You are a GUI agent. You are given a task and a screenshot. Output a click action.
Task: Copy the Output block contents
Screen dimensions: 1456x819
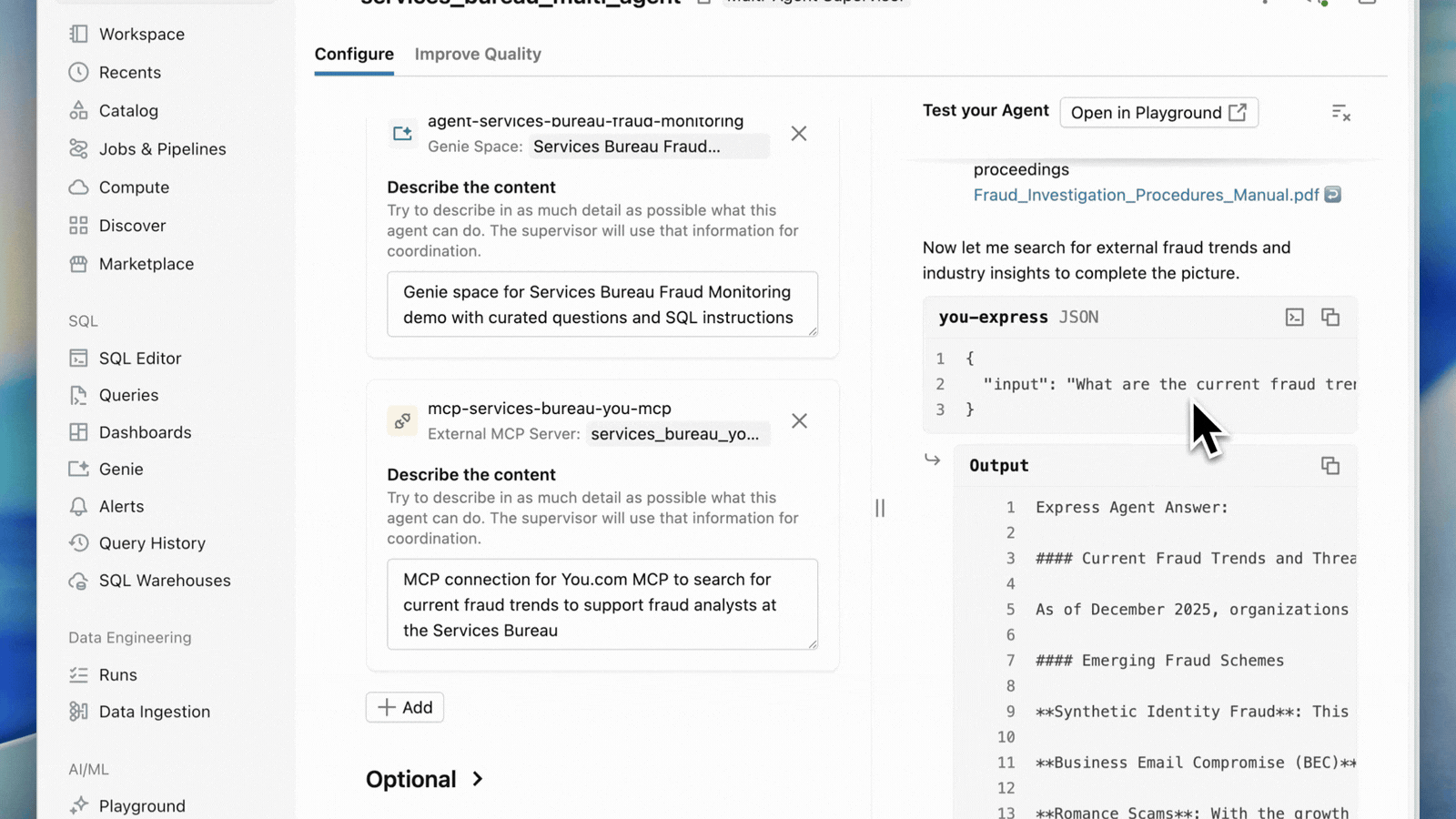(1330, 466)
